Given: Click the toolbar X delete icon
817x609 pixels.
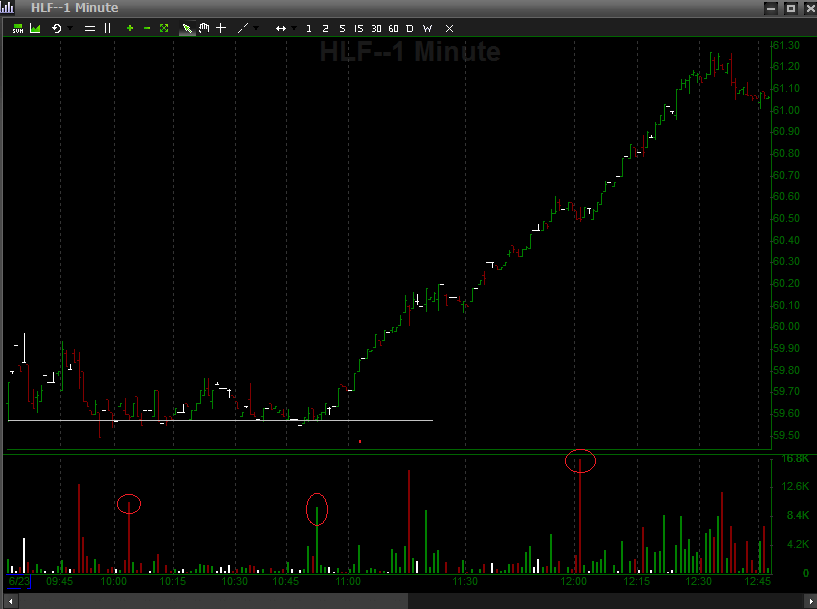Looking at the screenshot, I should tap(449, 29).
